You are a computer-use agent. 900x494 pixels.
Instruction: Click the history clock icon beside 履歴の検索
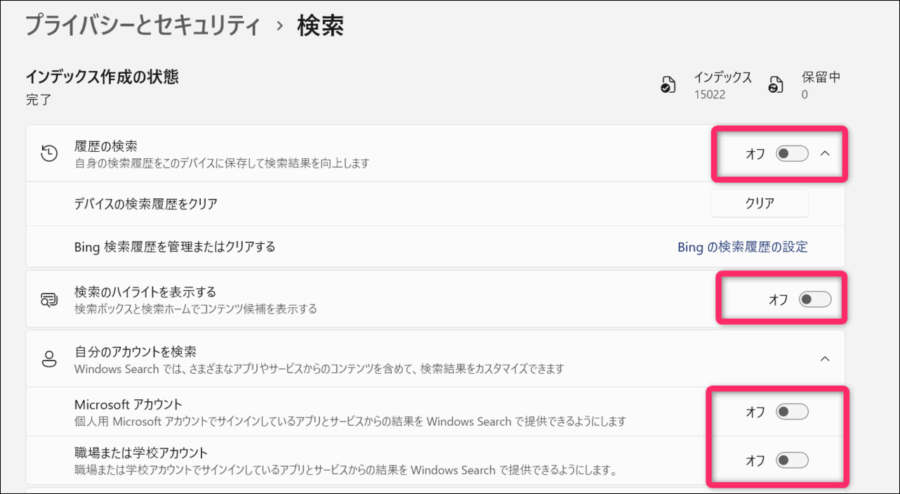pos(48,153)
